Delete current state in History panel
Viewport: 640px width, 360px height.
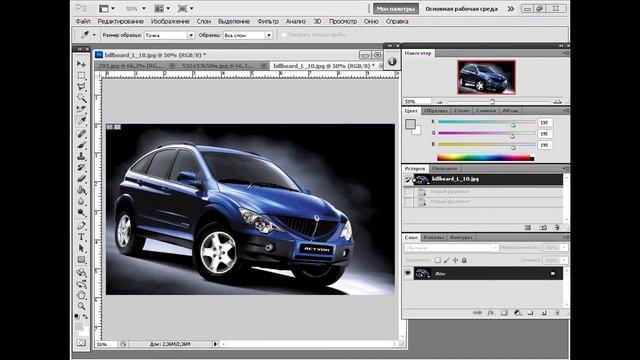tap(557, 227)
